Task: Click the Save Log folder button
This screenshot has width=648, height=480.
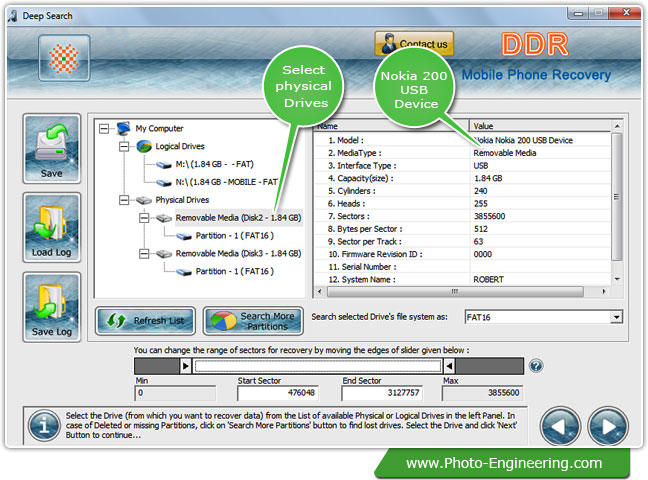Action: [52, 307]
